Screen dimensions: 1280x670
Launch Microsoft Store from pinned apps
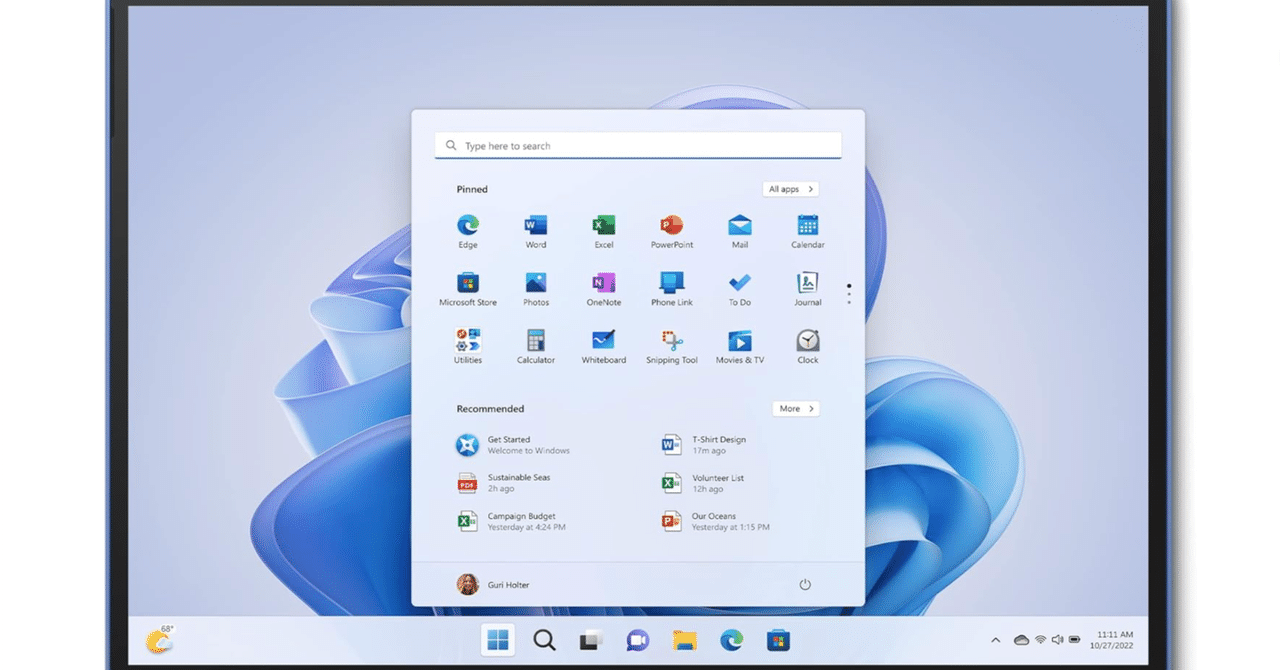pos(468,289)
